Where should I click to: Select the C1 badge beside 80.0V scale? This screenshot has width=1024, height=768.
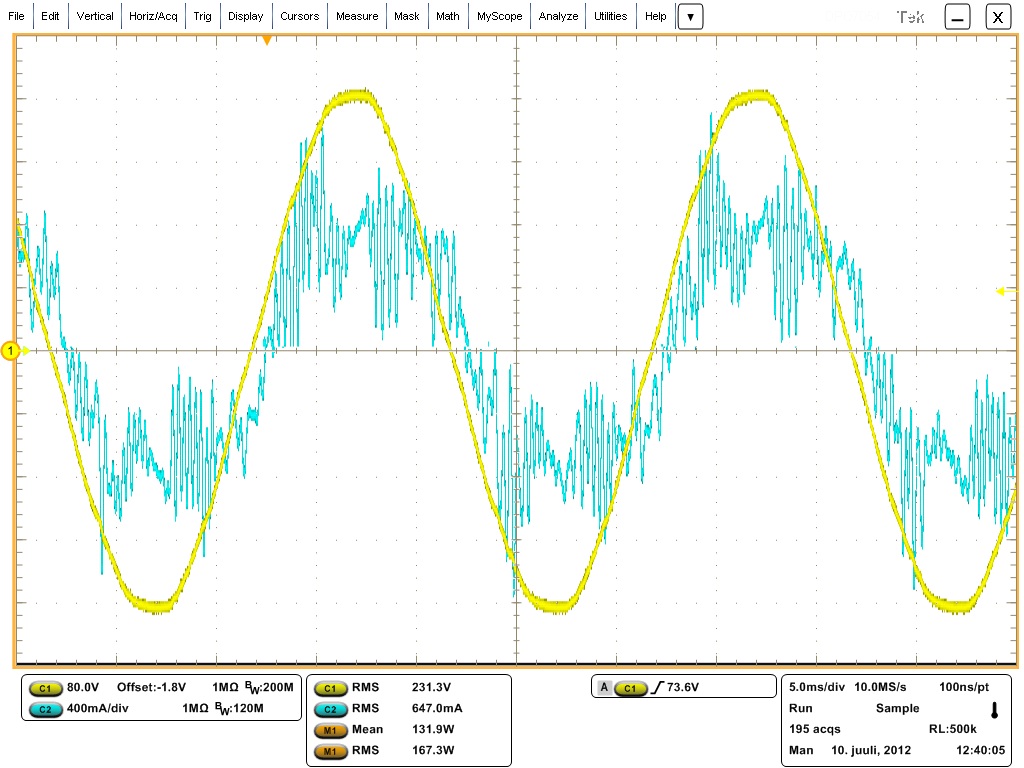coord(45,689)
